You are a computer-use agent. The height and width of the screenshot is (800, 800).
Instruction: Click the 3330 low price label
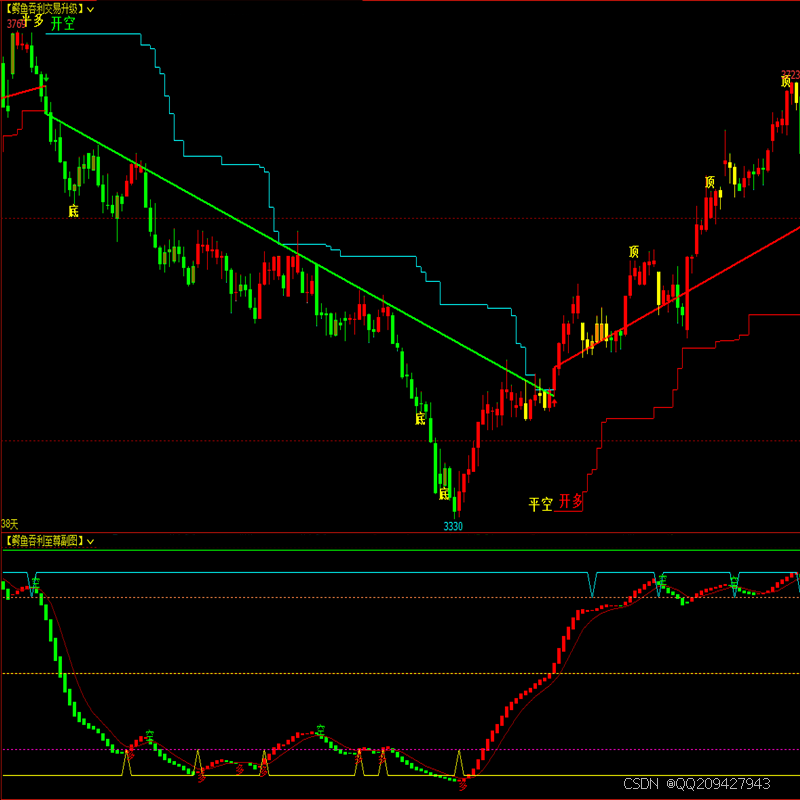453,527
